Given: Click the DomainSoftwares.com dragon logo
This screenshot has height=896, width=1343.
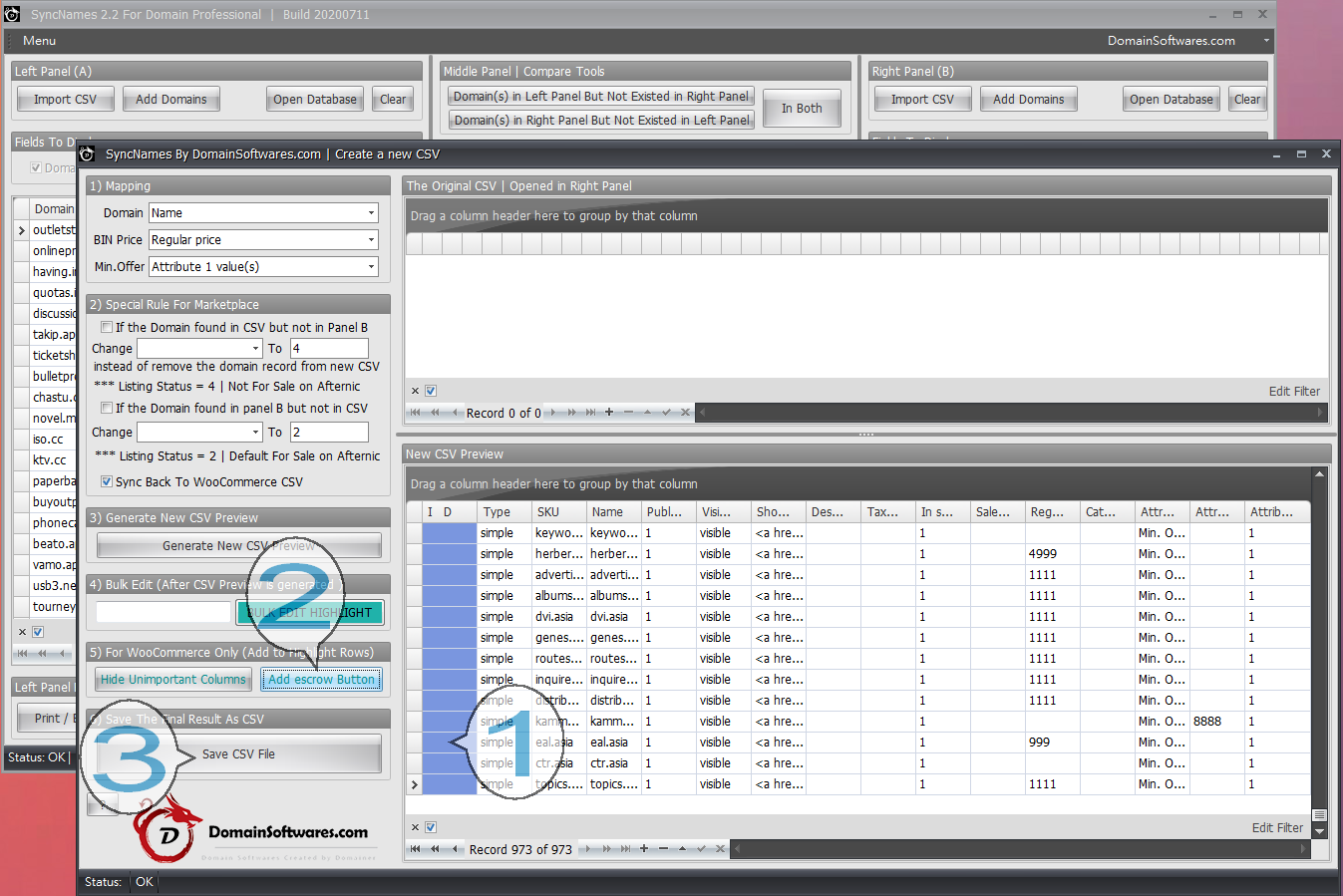Looking at the screenshot, I should [x=168, y=829].
